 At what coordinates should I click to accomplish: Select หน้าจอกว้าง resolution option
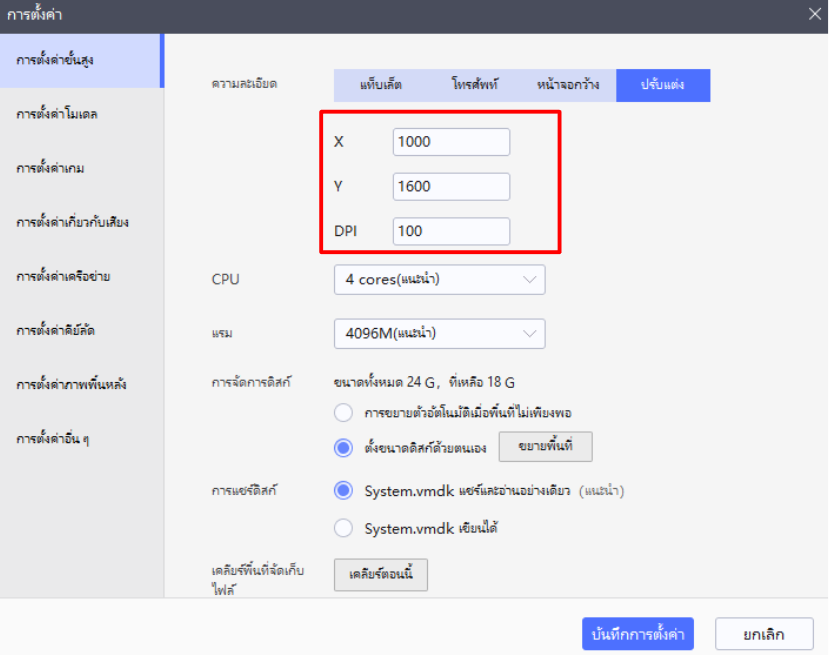(568, 85)
